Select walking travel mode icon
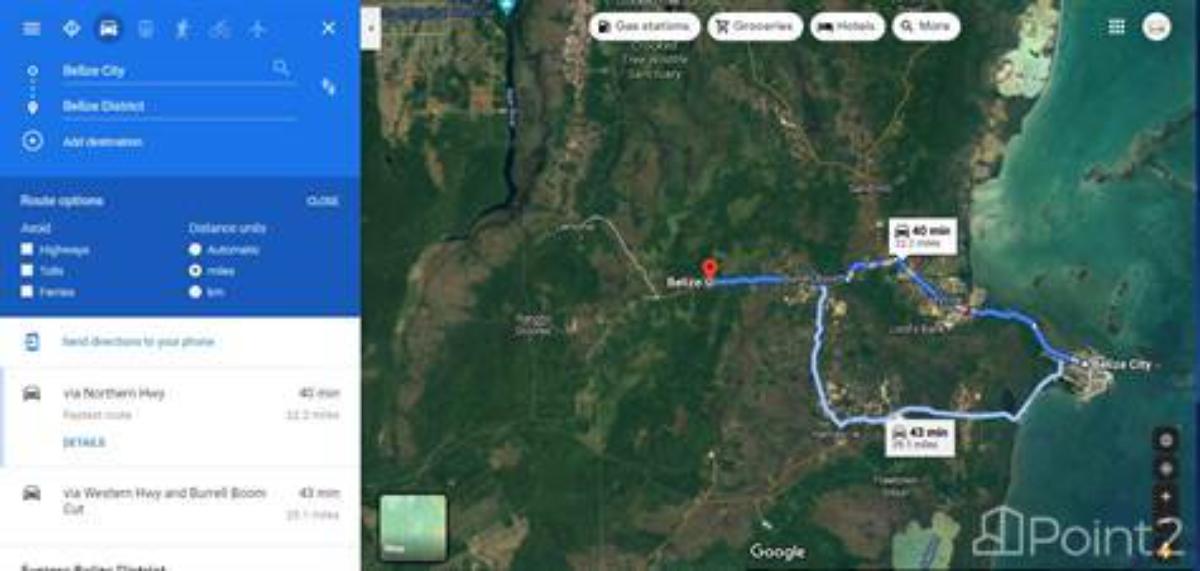The width and height of the screenshot is (1200, 571). click(182, 28)
